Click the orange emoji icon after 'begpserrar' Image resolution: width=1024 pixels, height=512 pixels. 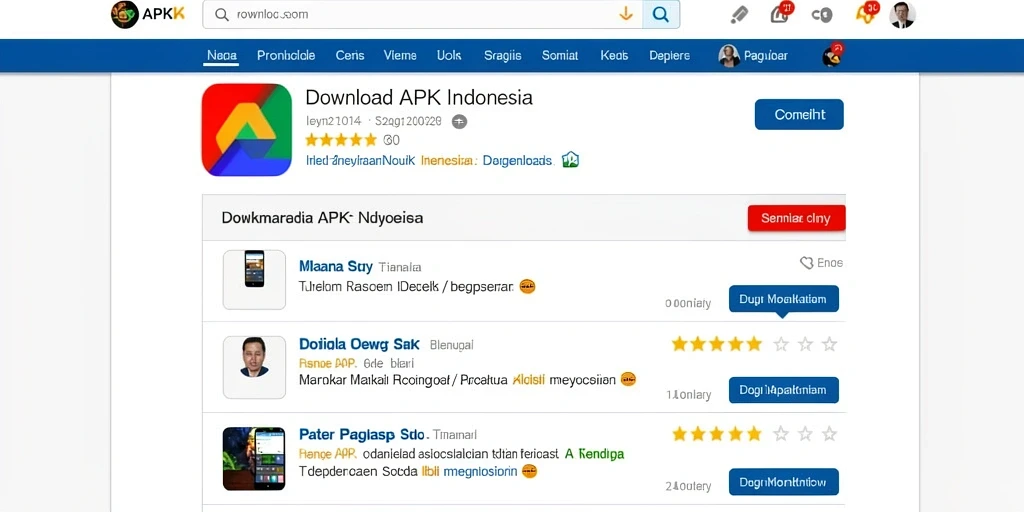click(528, 286)
